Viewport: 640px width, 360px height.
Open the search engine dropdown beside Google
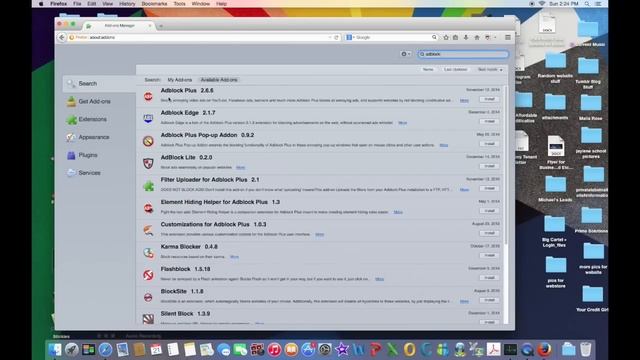[350, 38]
